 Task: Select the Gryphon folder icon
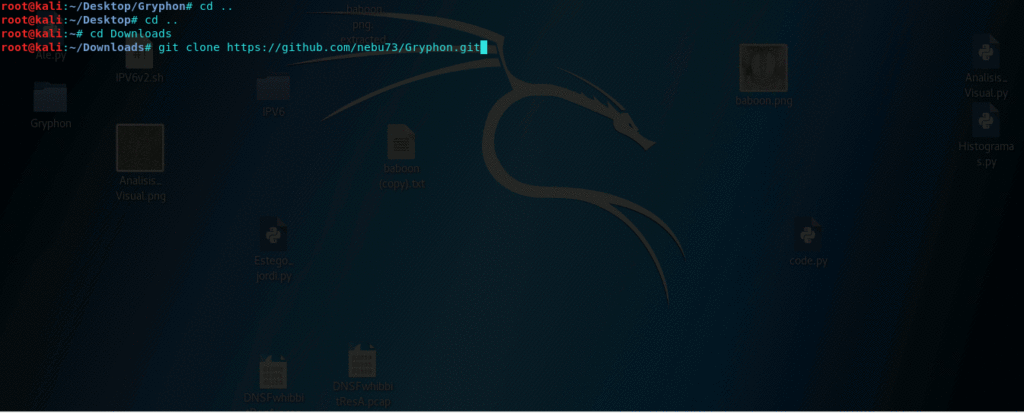52,98
